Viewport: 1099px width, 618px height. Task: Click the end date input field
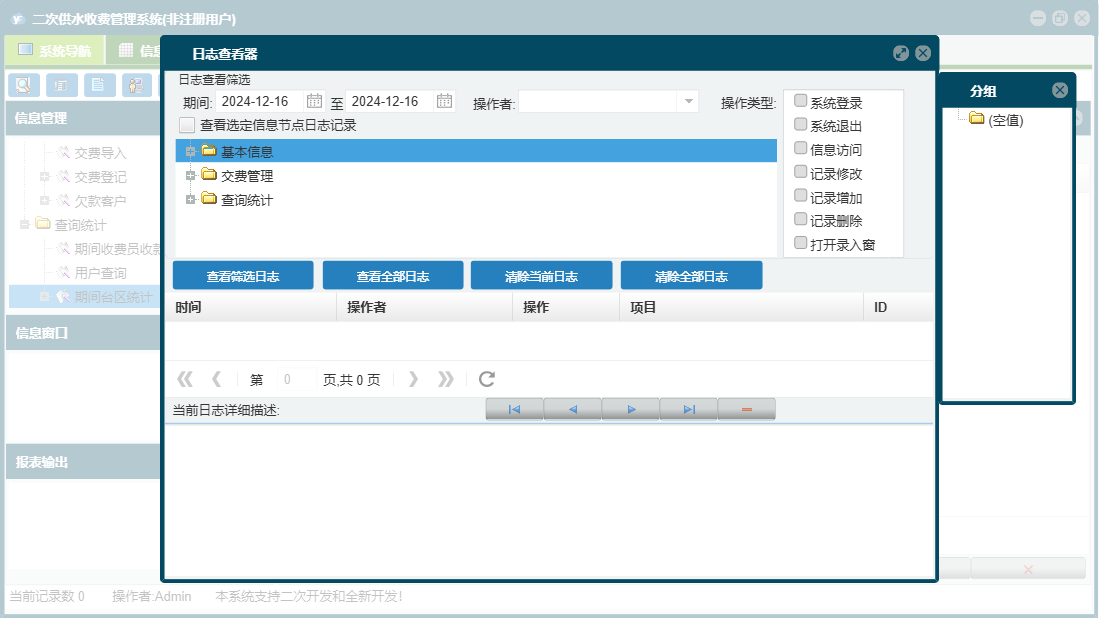[x=390, y=102]
